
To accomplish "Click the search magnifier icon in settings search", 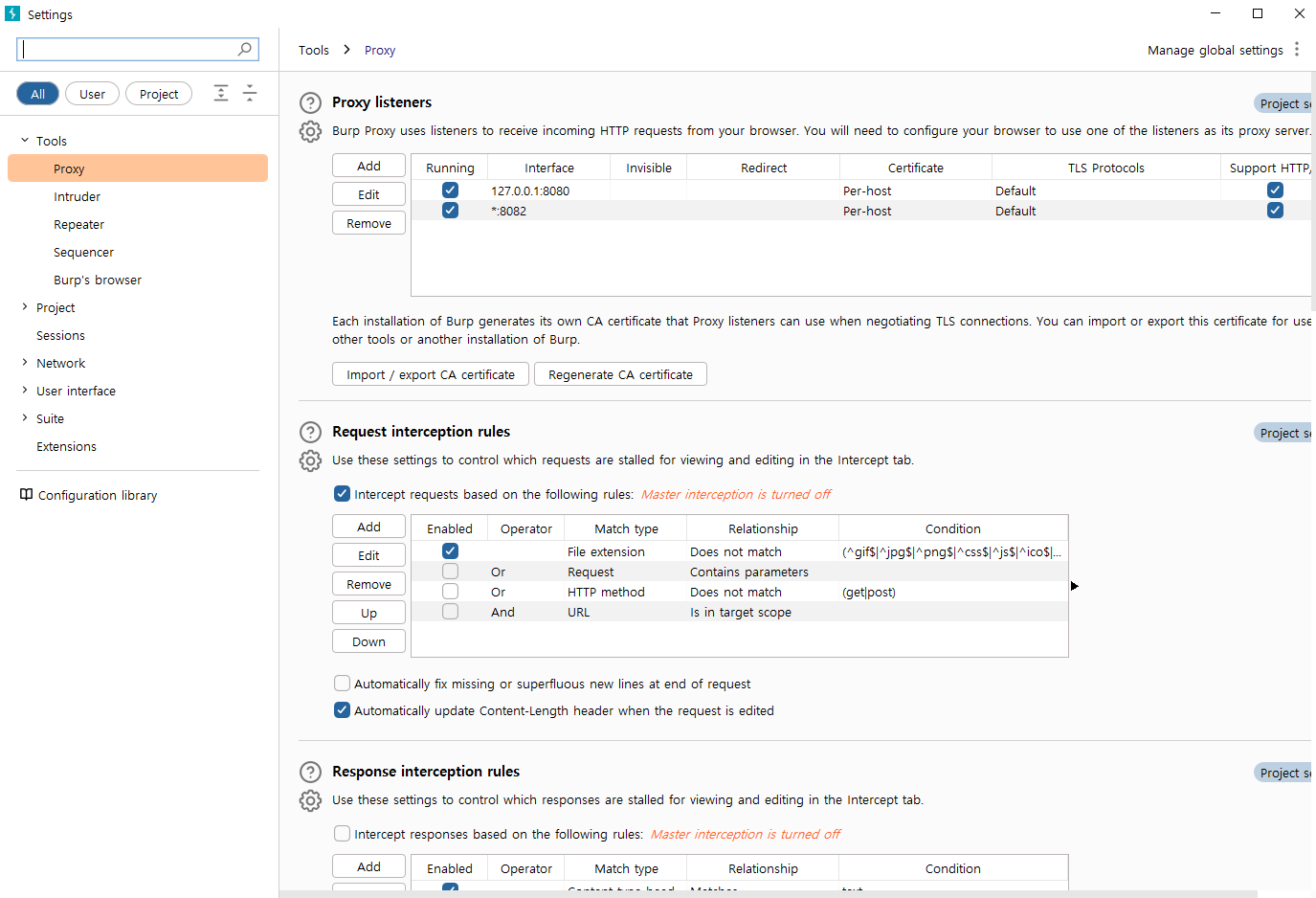I will click(x=245, y=49).
